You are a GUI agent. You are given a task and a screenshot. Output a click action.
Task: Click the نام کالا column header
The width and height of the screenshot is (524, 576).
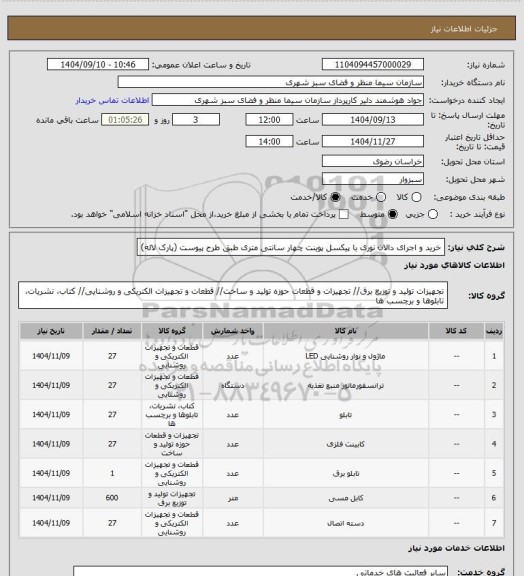pyautogui.click(x=346, y=331)
